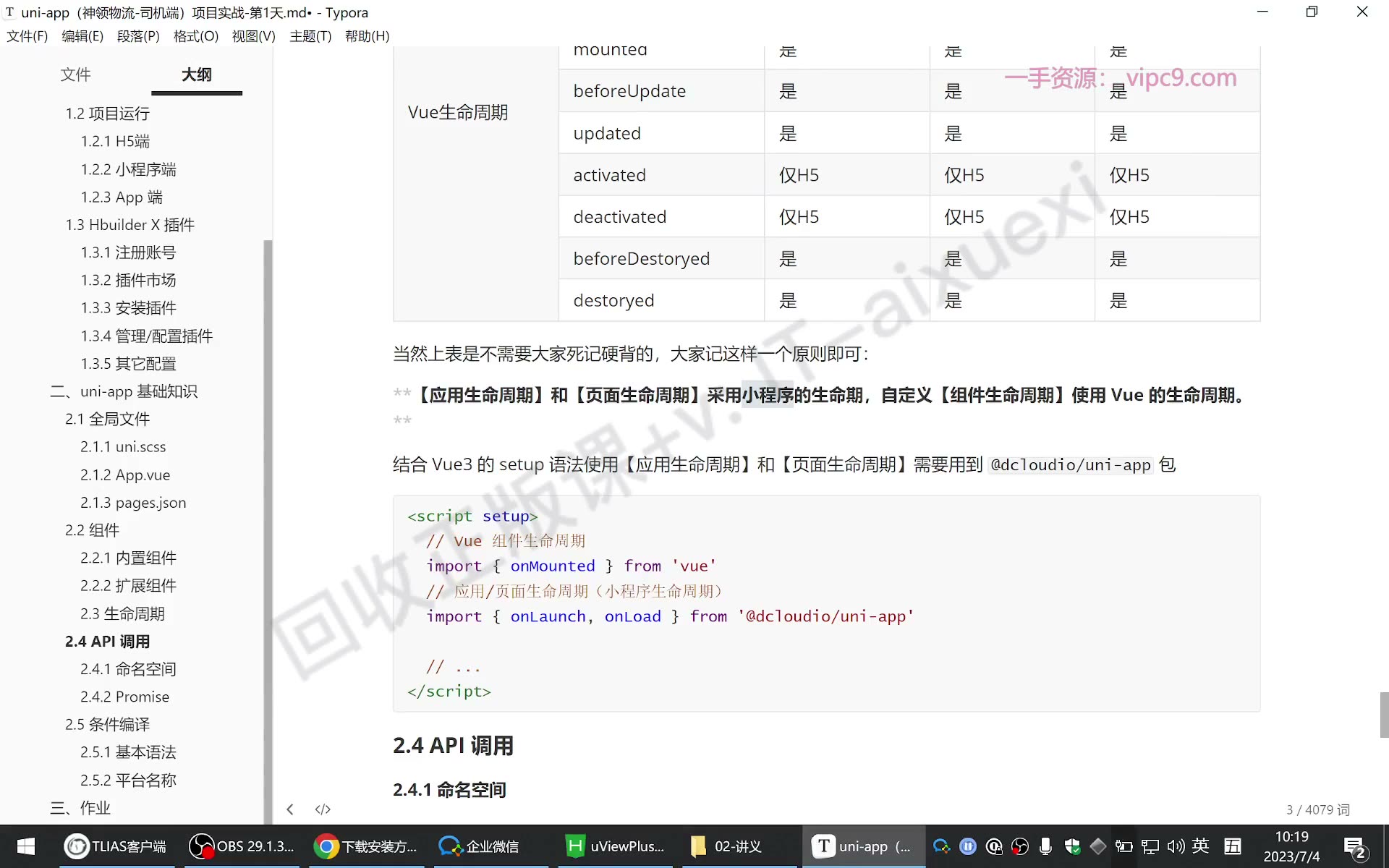Open Windows Start menu
Viewport: 1389px width, 868px height.
tap(26, 846)
